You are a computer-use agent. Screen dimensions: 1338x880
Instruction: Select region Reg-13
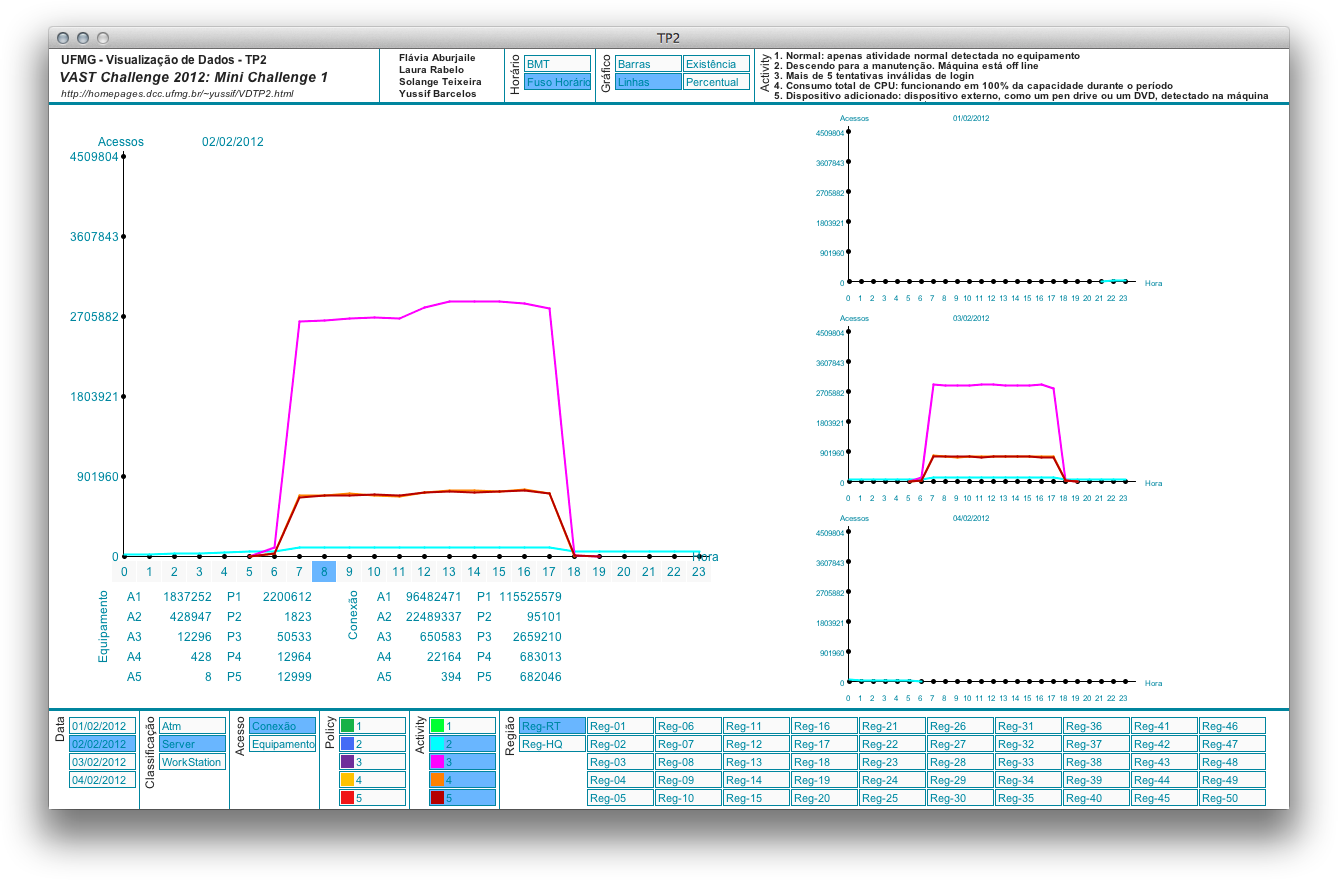(x=756, y=762)
